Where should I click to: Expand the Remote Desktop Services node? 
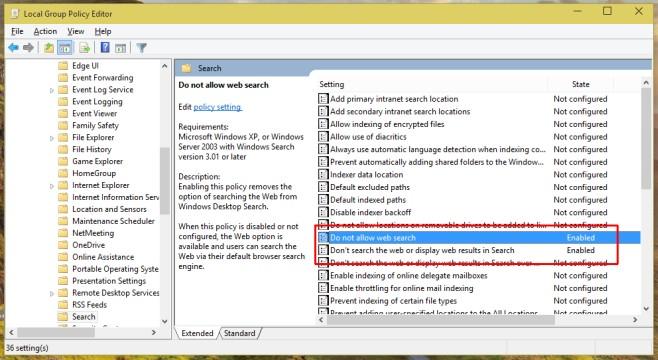click(52, 294)
